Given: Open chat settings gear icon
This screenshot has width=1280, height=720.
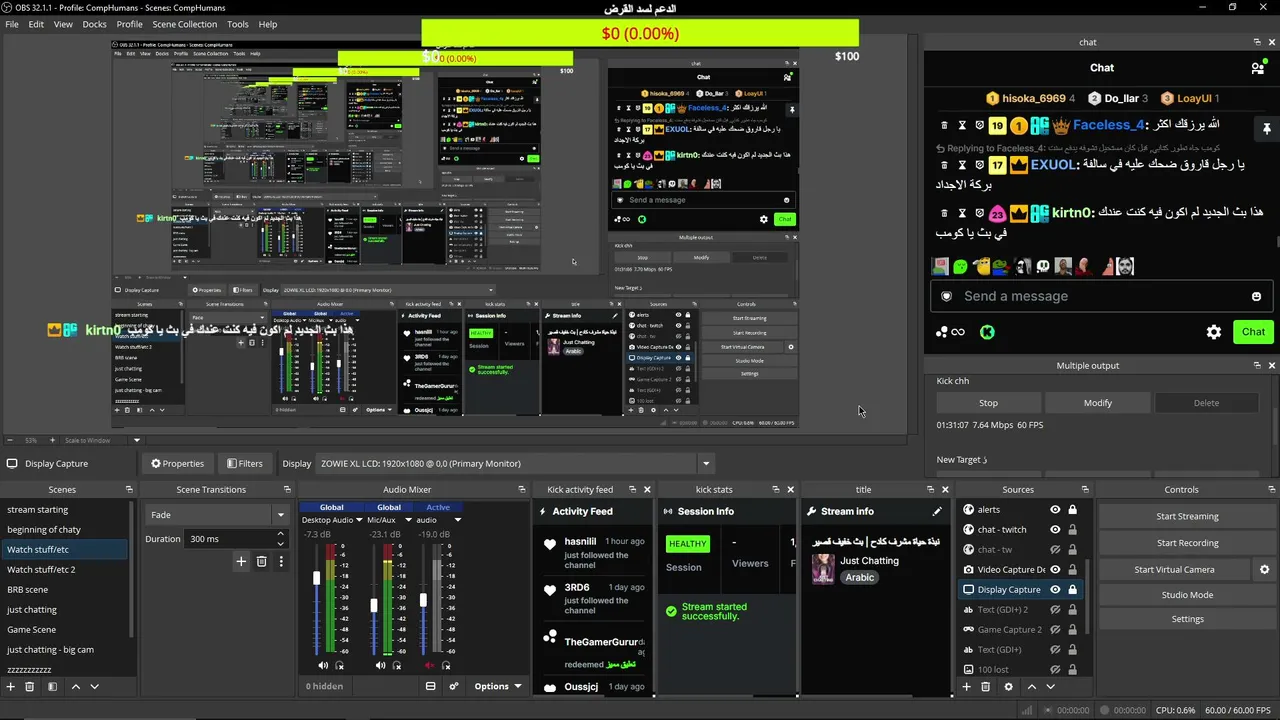Looking at the screenshot, I should (1214, 332).
